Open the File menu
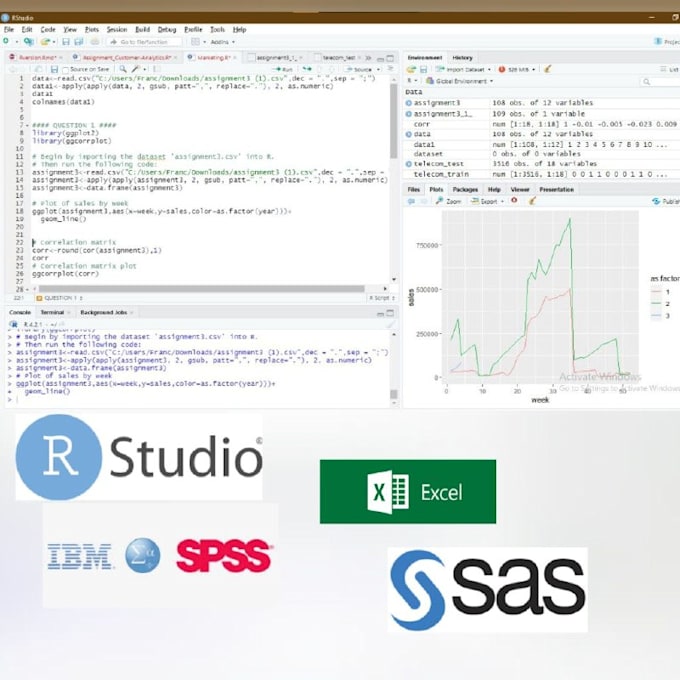 click(x=9, y=29)
